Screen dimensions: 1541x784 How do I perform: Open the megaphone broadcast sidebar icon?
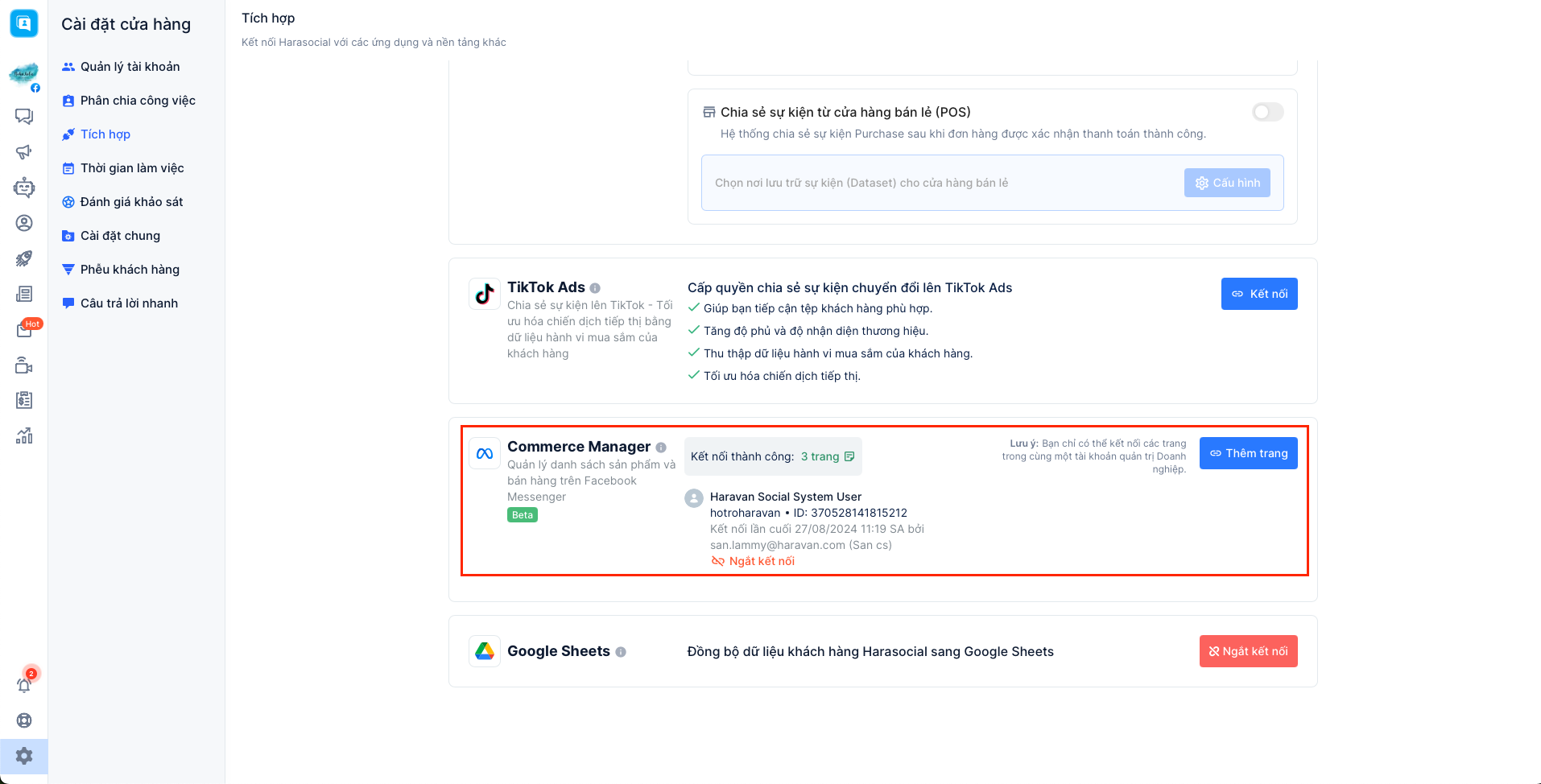tap(24, 152)
